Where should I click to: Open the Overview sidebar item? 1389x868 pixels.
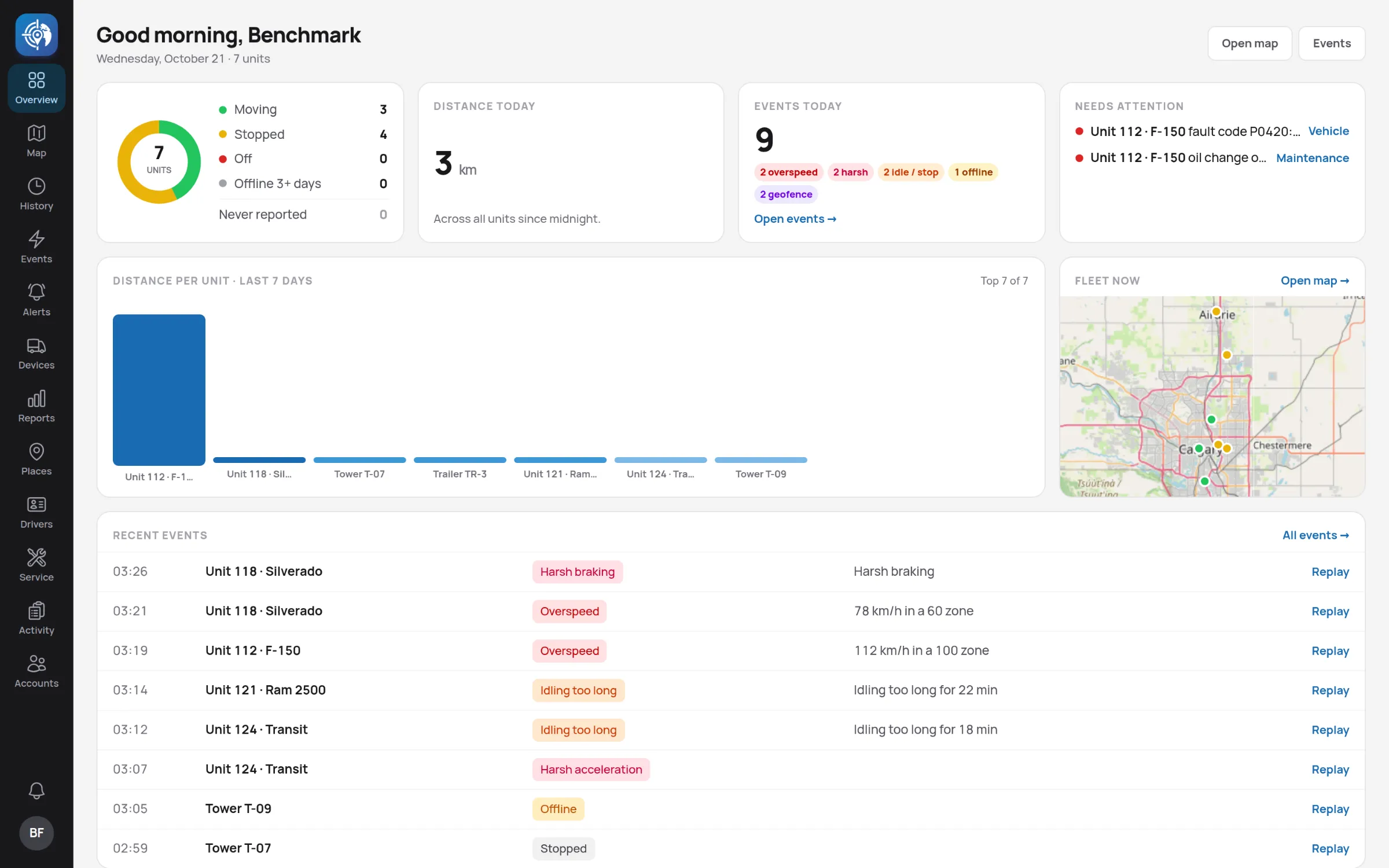click(36, 88)
